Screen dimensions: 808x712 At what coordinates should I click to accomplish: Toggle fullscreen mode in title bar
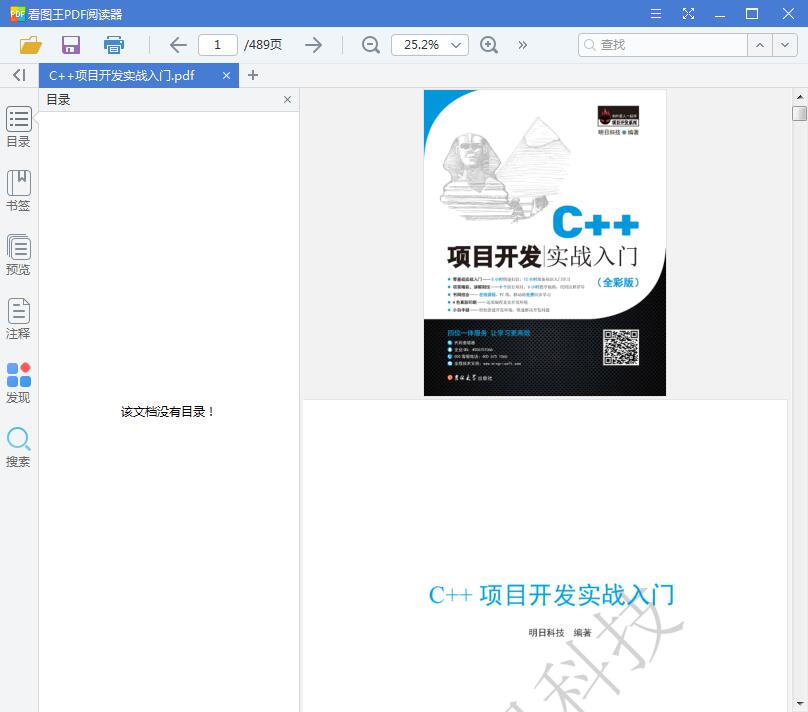pos(688,13)
